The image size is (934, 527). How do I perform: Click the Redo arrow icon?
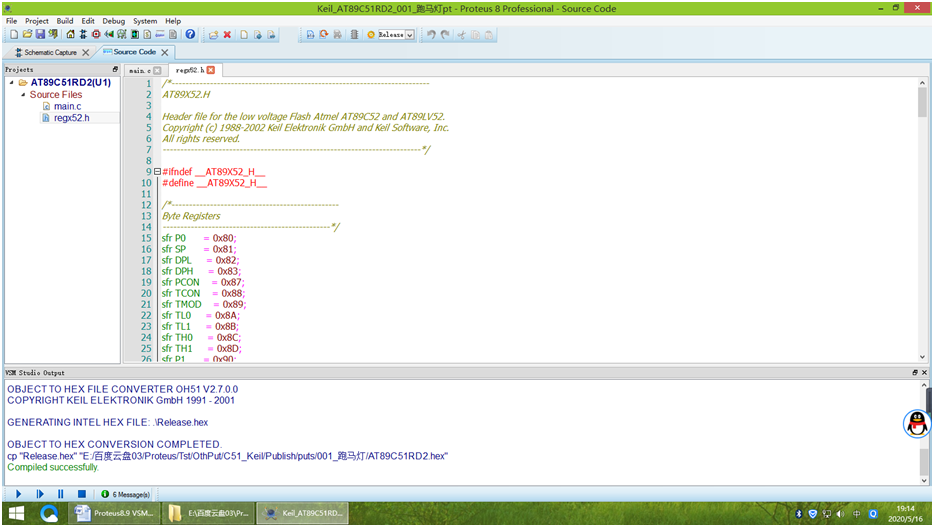(x=445, y=35)
